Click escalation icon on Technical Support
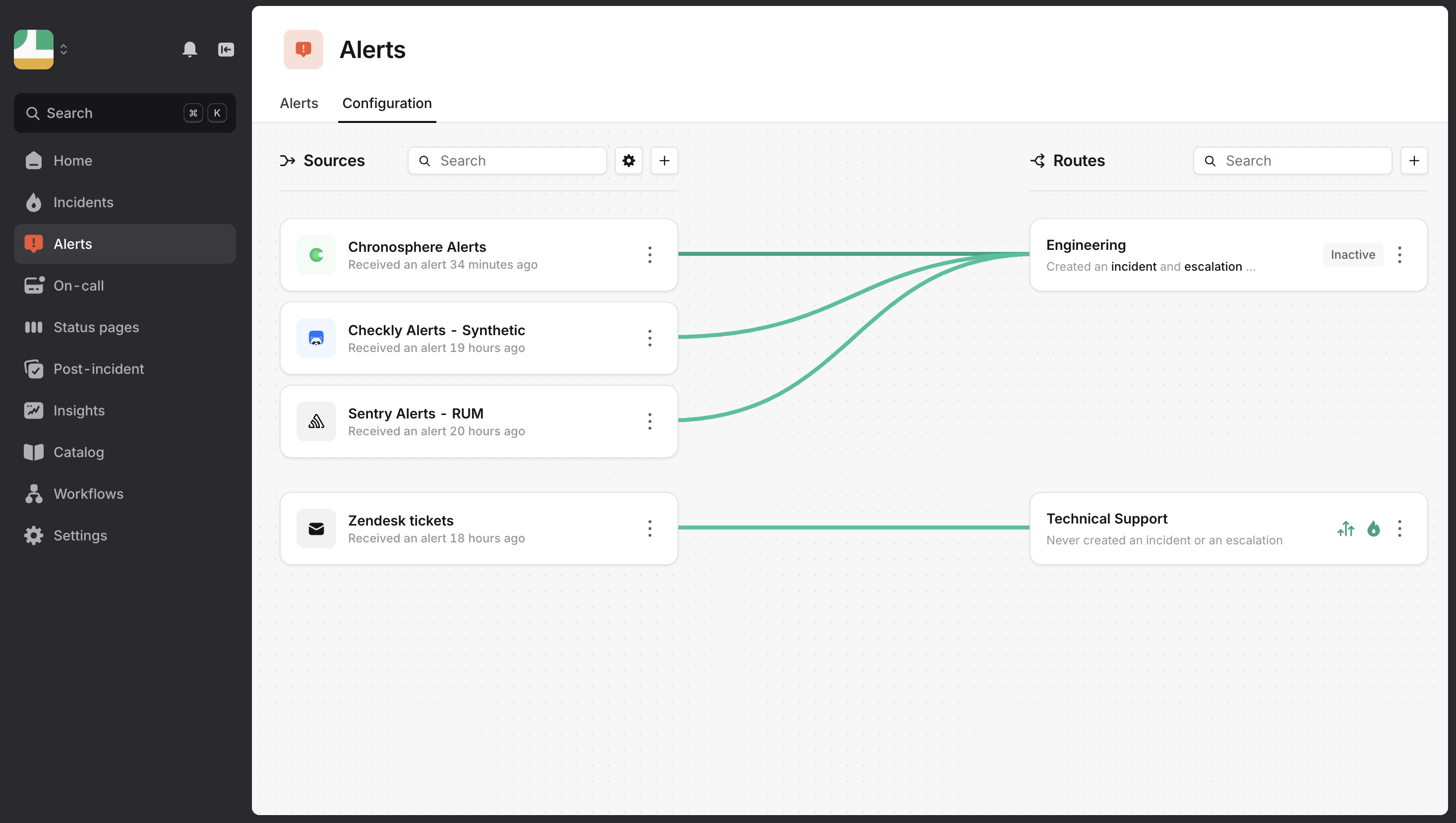Image resolution: width=1456 pixels, height=823 pixels. pyautogui.click(x=1346, y=529)
